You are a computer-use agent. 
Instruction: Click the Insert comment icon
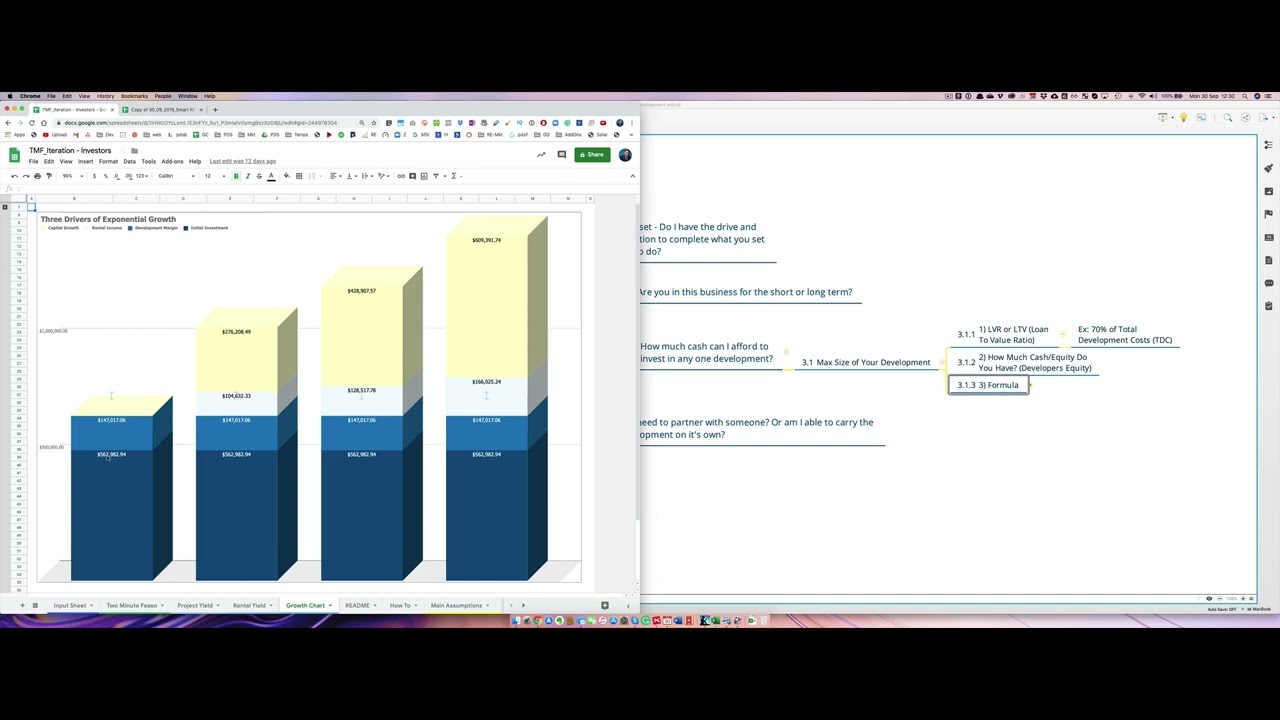pyautogui.click(x=412, y=176)
